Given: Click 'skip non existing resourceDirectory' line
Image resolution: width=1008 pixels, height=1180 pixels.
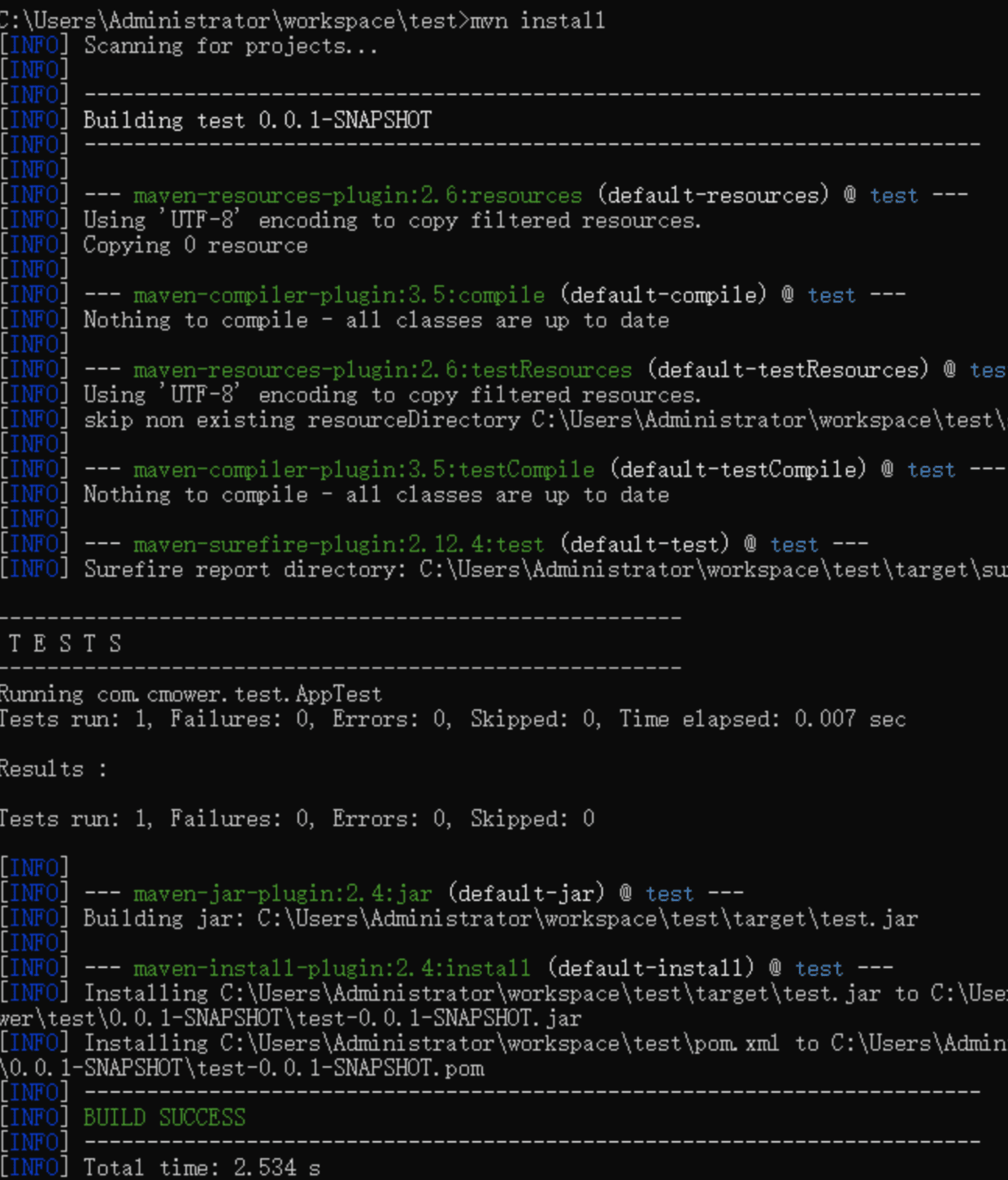Looking at the screenshot, I should click(x=545, y=420).
